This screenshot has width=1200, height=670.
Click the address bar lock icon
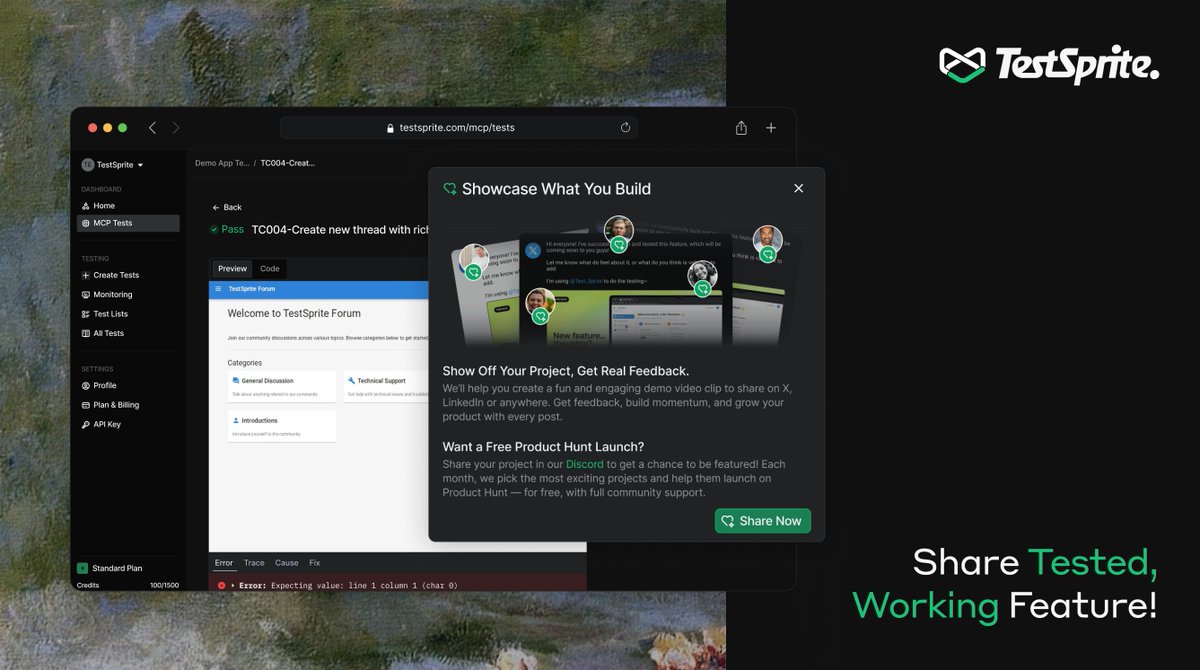[391, 128]
